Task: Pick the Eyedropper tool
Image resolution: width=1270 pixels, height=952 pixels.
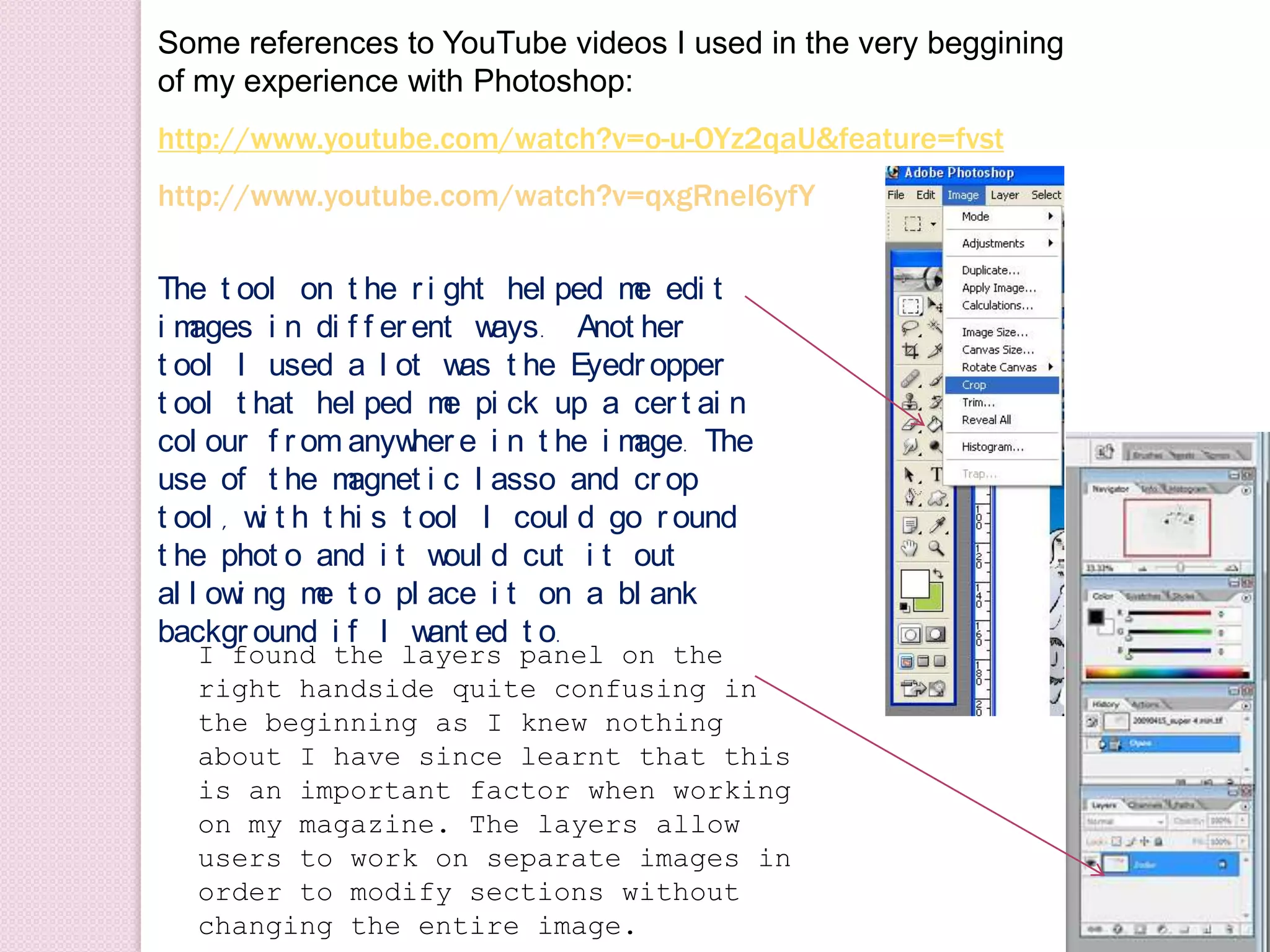Action: 937,526
